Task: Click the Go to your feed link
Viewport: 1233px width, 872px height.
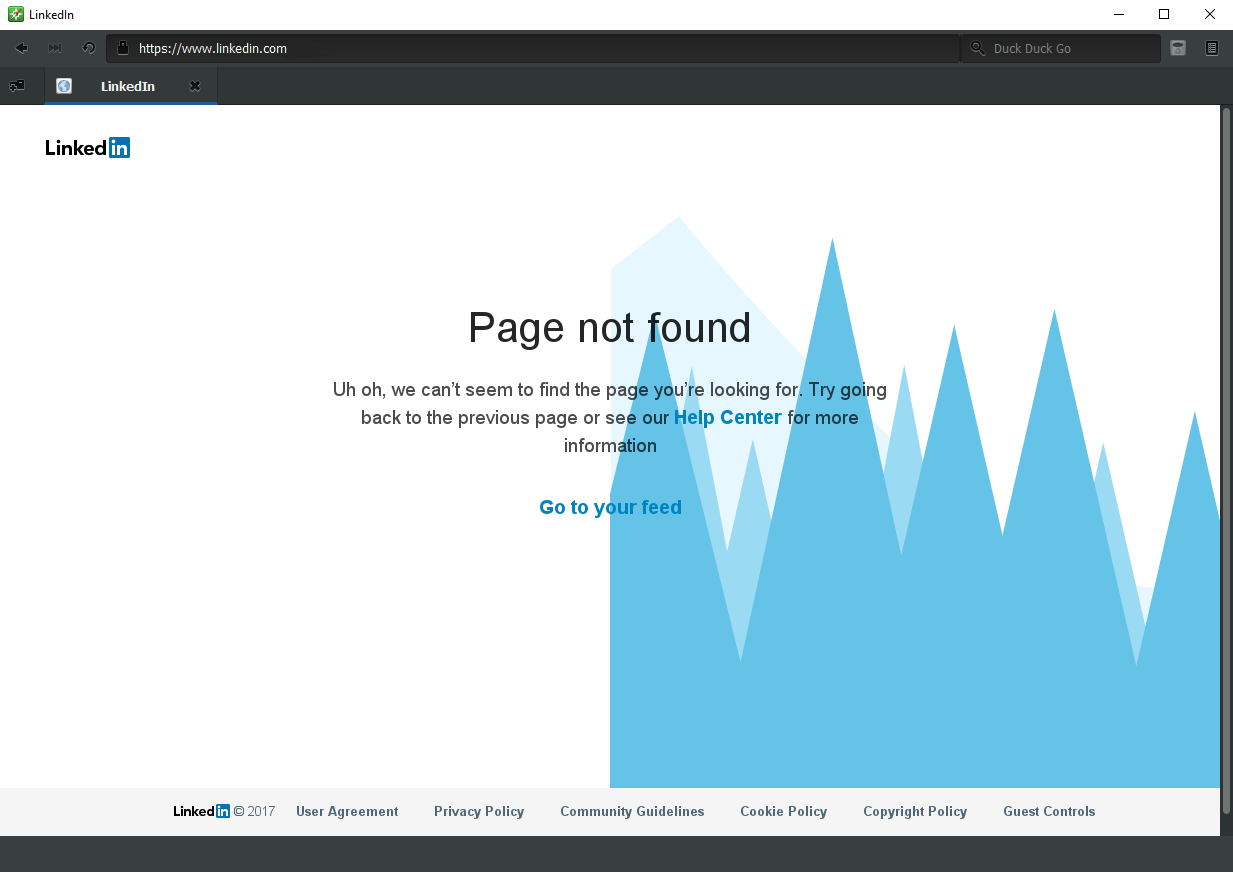Action: [610, 507]
